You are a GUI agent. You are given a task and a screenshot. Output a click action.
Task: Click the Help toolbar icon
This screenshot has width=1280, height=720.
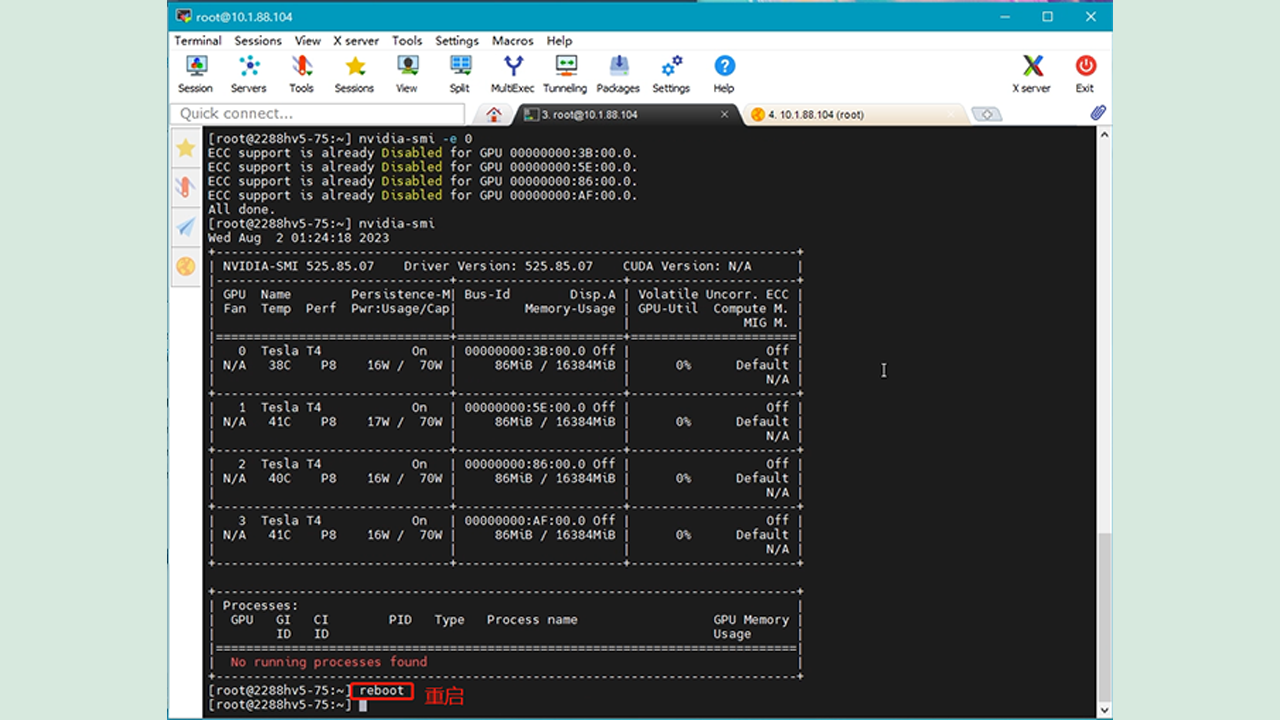[x=724, y=74]
